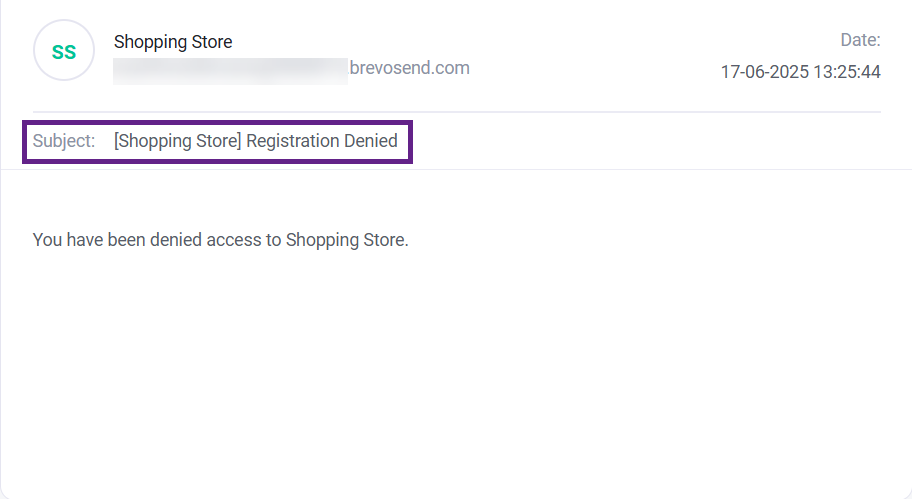Click the Date: label
This screenshot has height=499, width=912.
coord(860,40)
